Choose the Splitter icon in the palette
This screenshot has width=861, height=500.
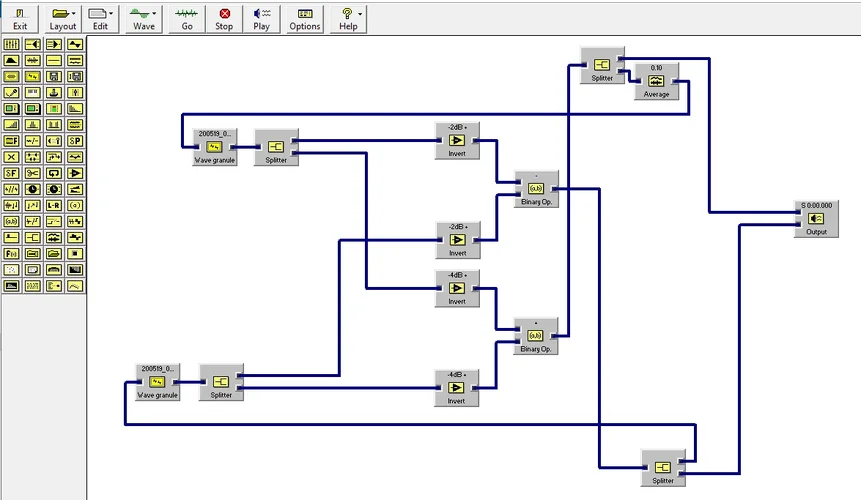coord(32,237)
